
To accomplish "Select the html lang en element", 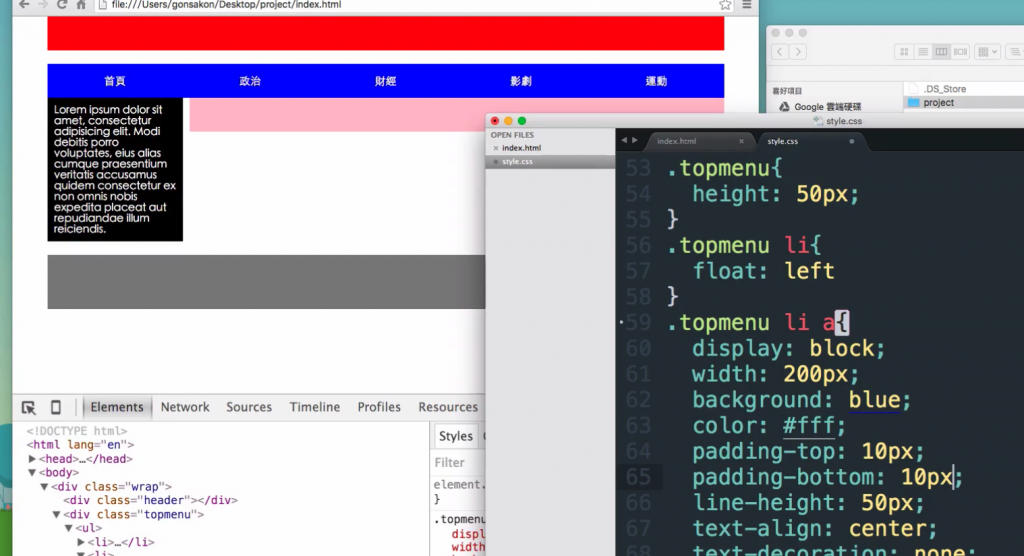I will point(80,445).
